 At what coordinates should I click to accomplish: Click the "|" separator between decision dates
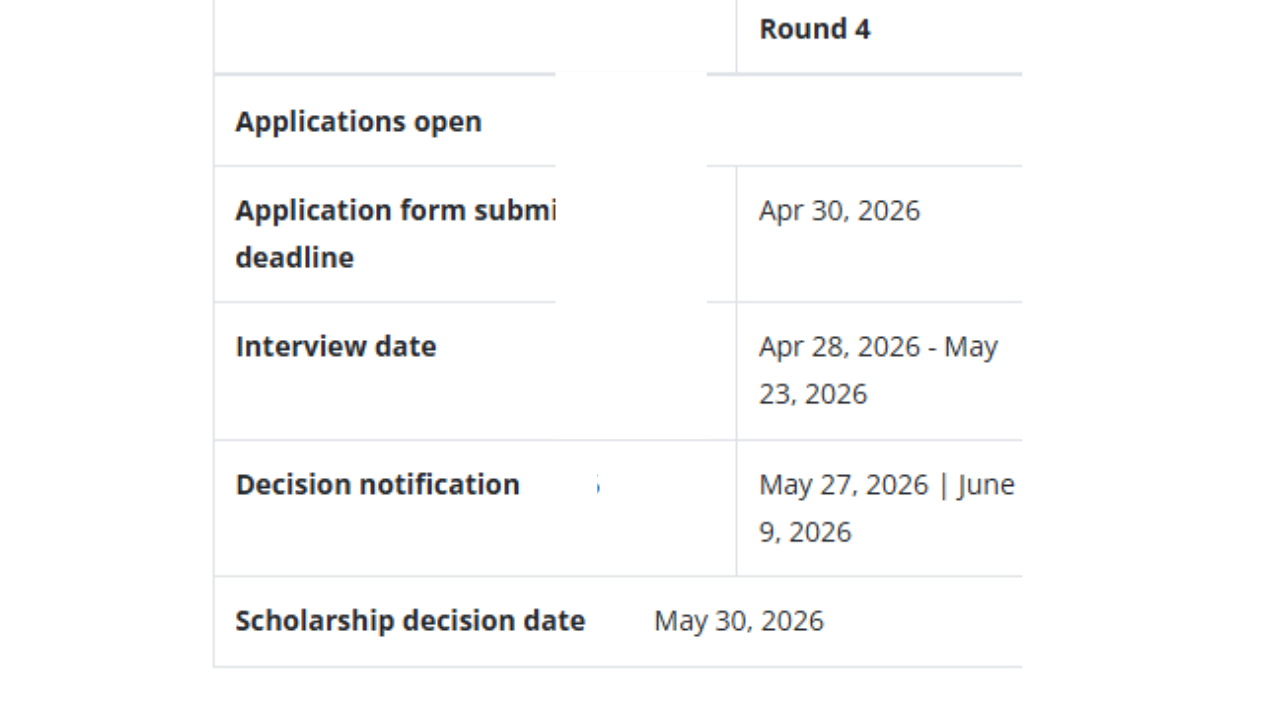coord(942,485)
